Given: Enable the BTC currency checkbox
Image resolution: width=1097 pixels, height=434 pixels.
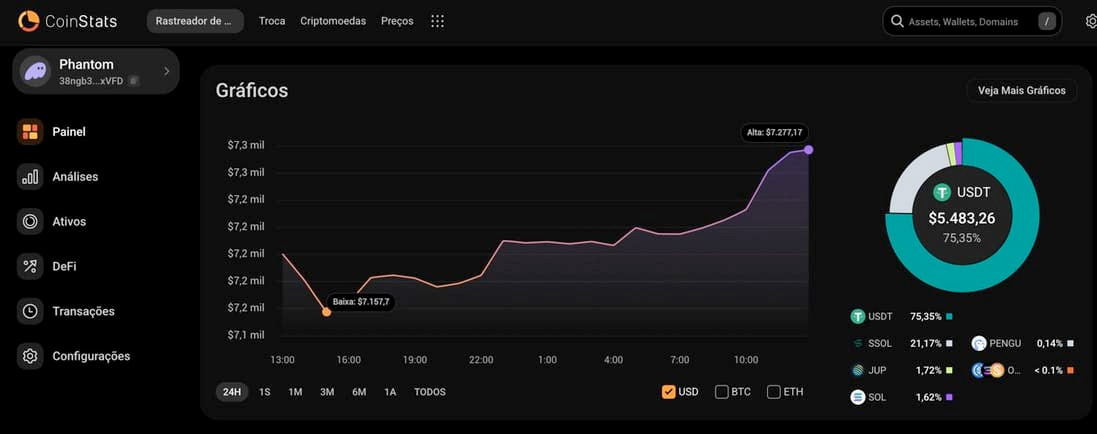Looking at the screenshot, I should click(721, 392).
